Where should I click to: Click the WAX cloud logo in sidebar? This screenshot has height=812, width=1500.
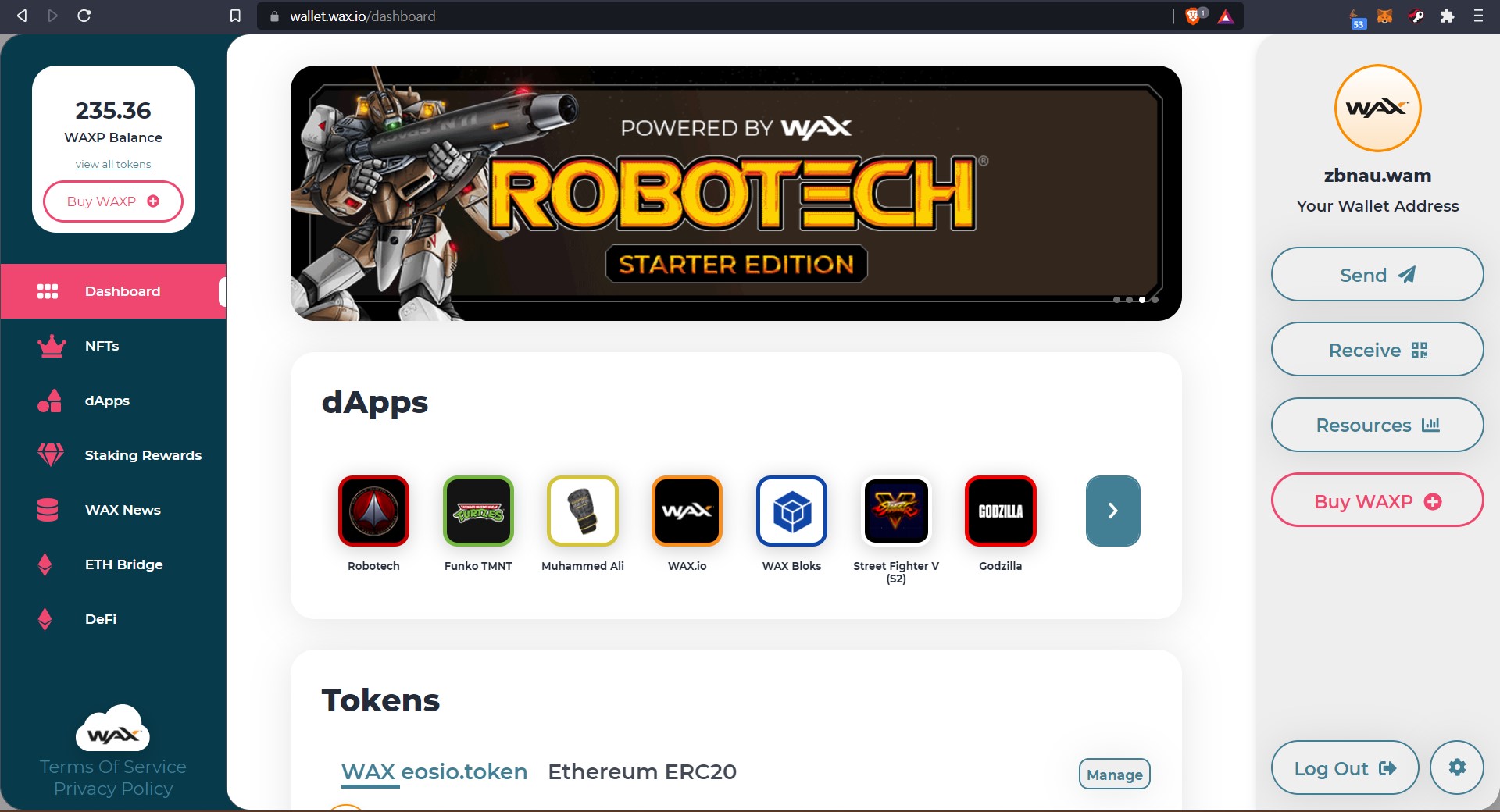point(113,728)
